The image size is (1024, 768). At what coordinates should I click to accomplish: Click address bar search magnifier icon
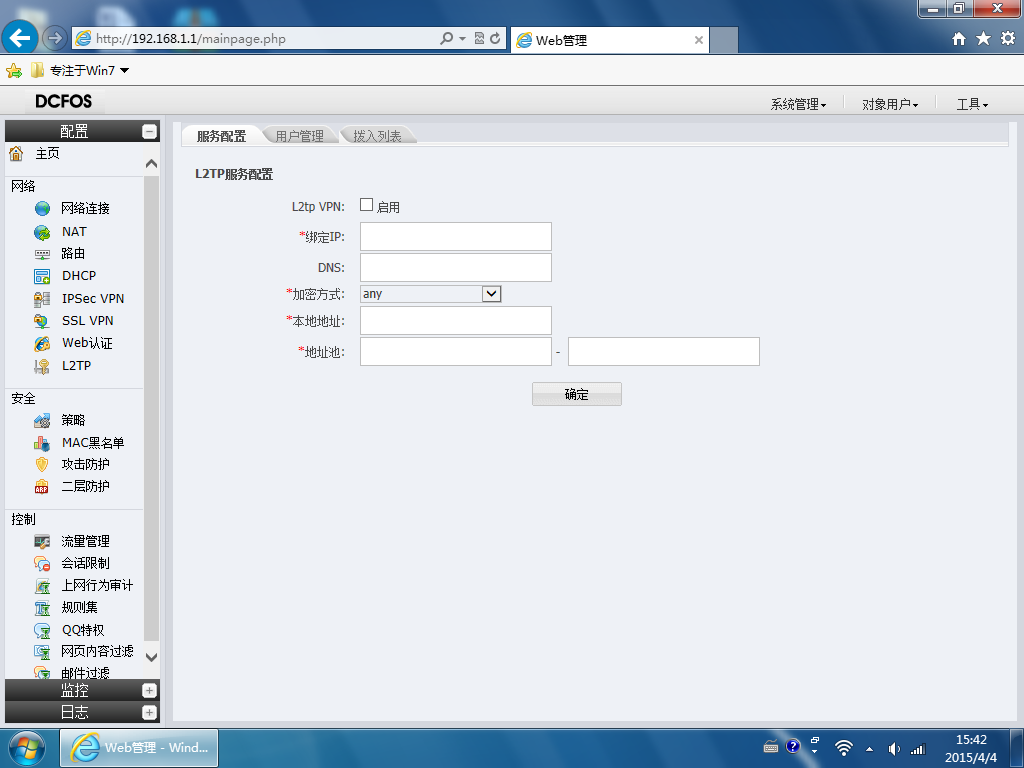[x=447, y=39]
